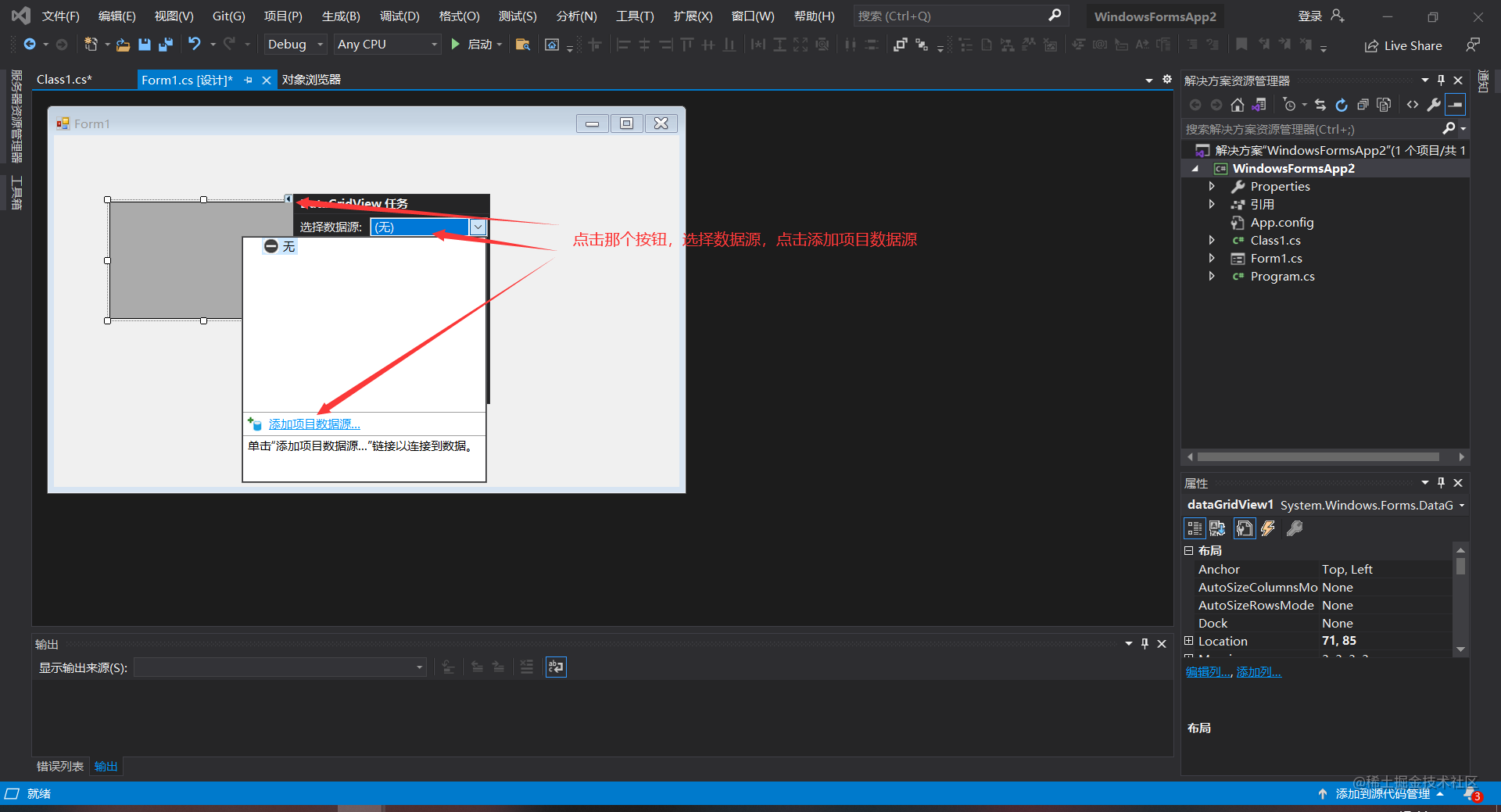Viewport: 1501px width, 812px height.
Task: Click the refresh icon in Solution Explorer
Action: tap(1342, 105)
